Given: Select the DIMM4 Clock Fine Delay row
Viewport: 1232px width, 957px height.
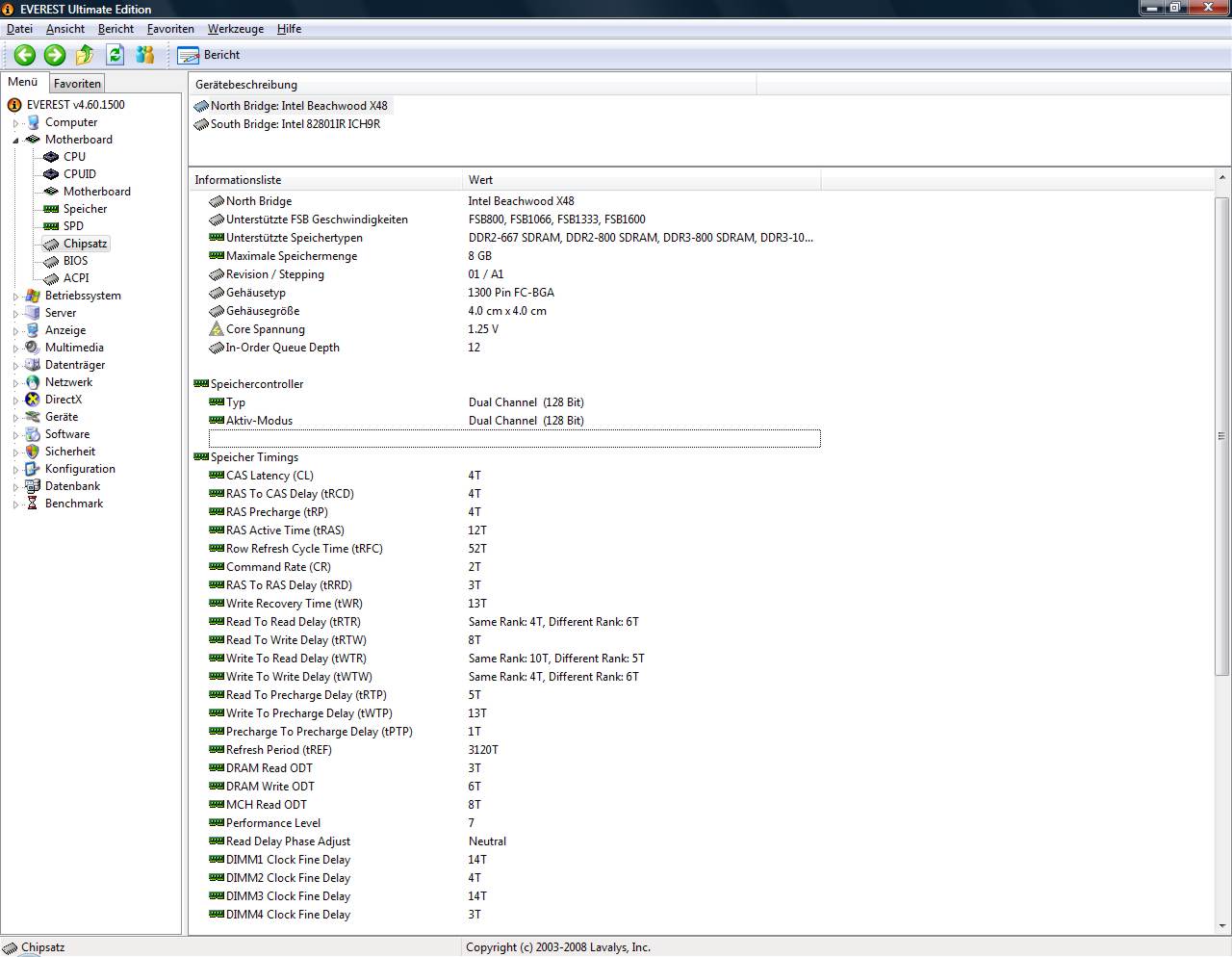Looking at the screenshot, I should [x=514, y=915].
